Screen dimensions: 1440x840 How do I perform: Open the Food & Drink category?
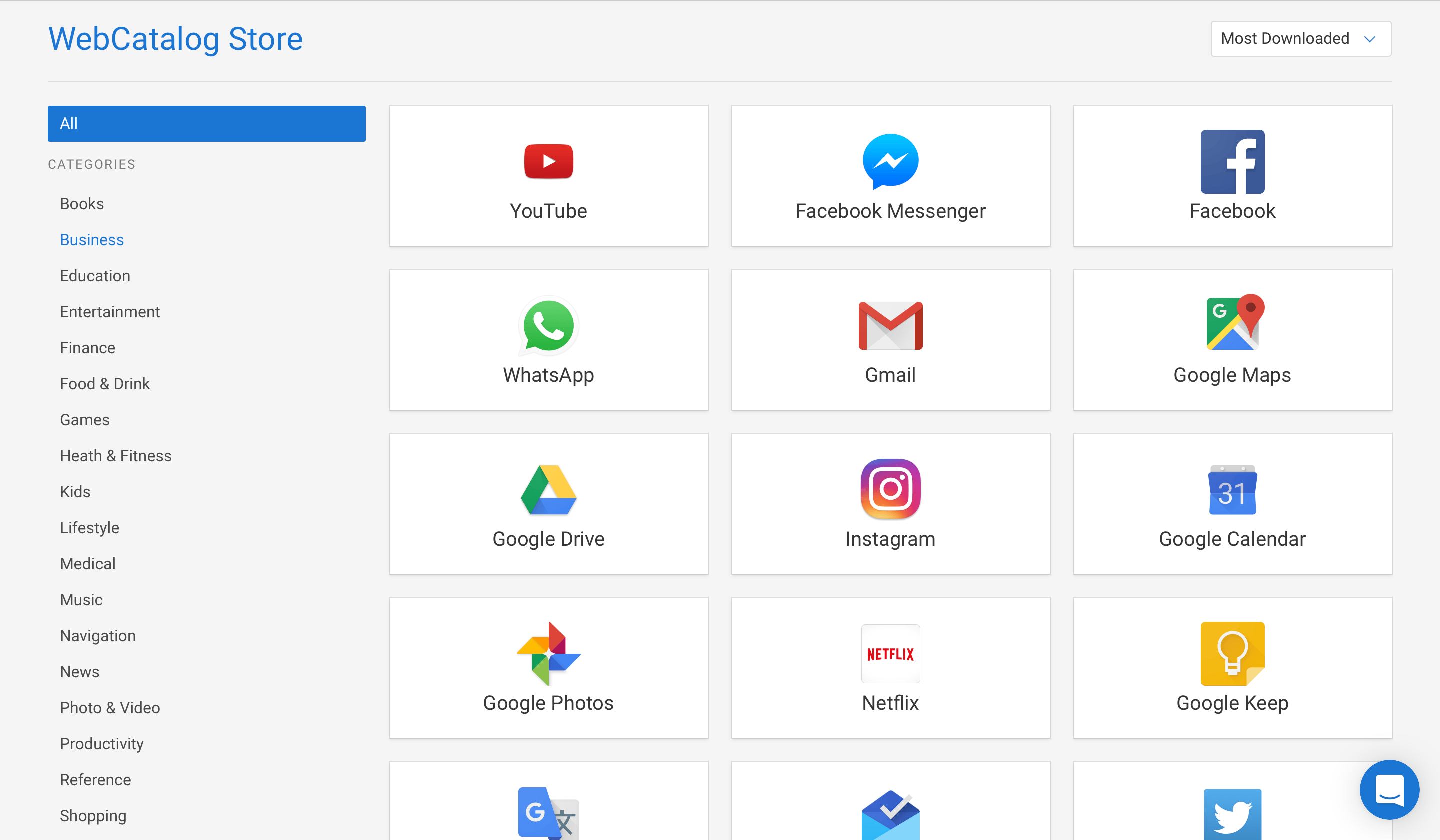pyautogui.click(x=105, y=384)
